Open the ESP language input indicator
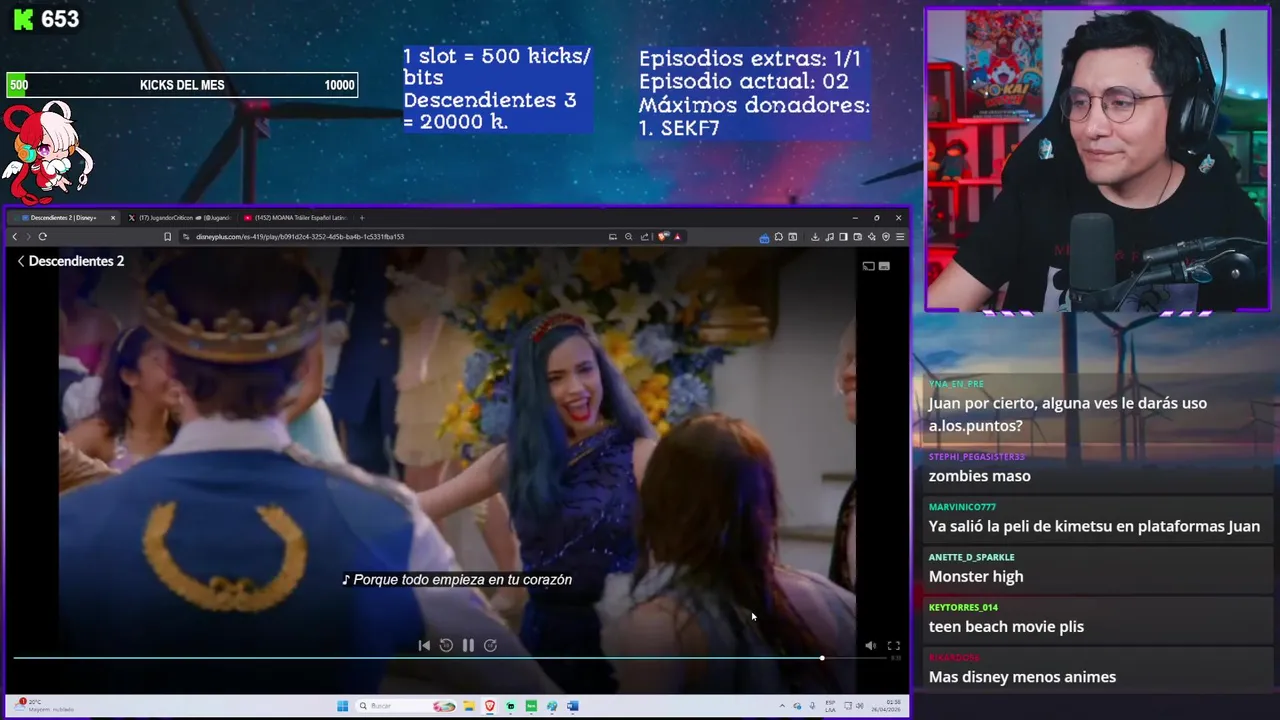This screenshot has height=720, width=1280. [830, 706]
